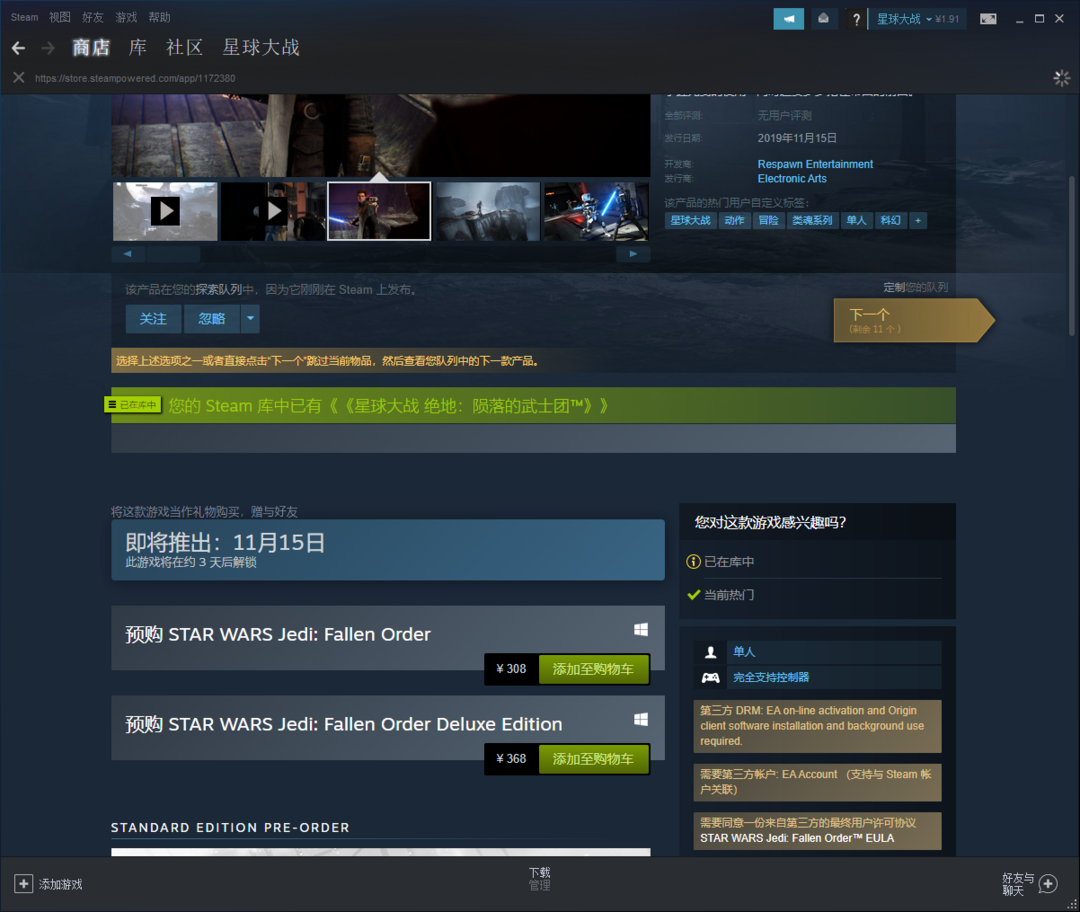Switch to Big Picture mode icon
This screenshot has width=1080, height=912.
click(988, 19)
